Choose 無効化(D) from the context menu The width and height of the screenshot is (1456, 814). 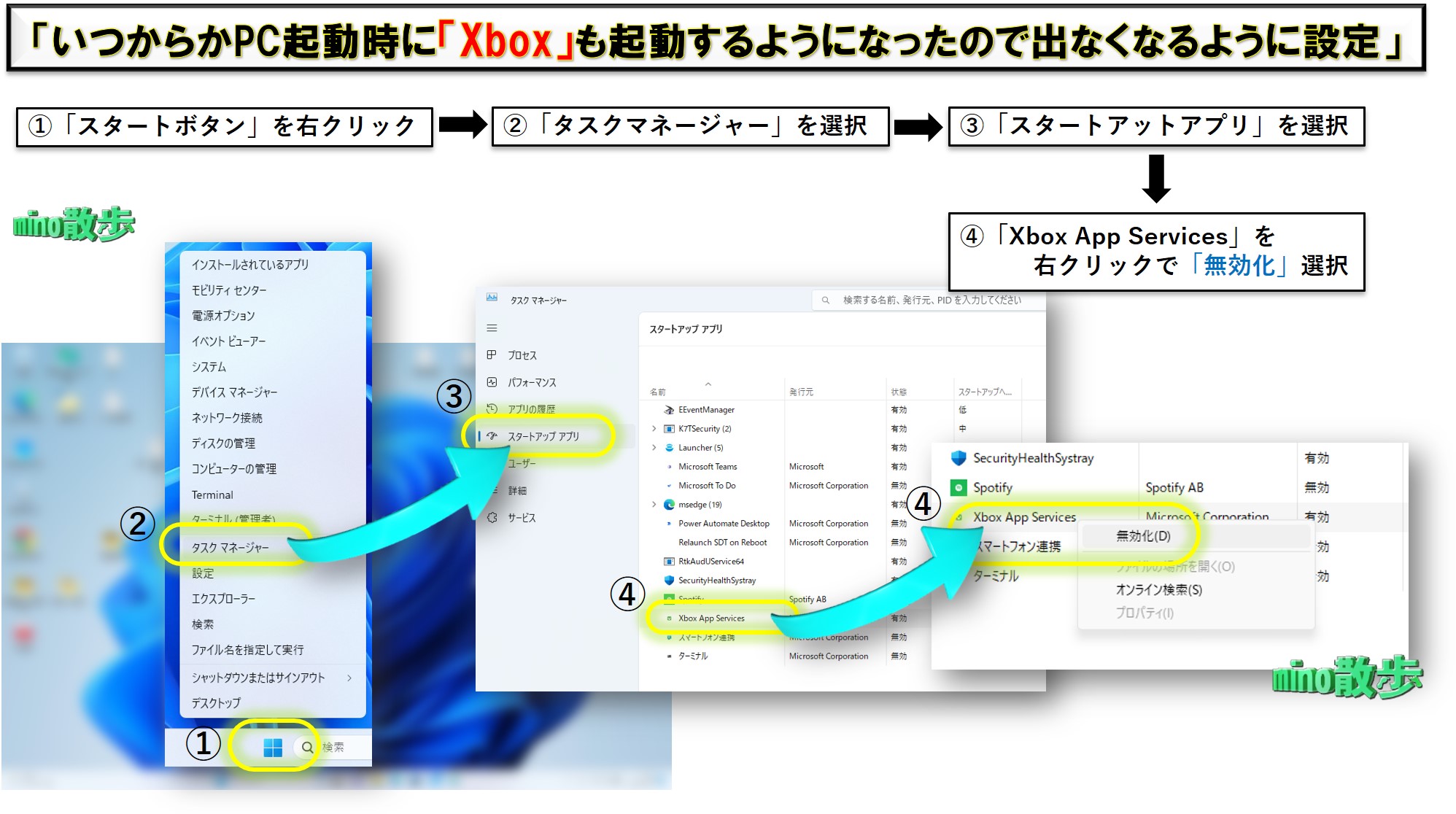pos(1143,536)
